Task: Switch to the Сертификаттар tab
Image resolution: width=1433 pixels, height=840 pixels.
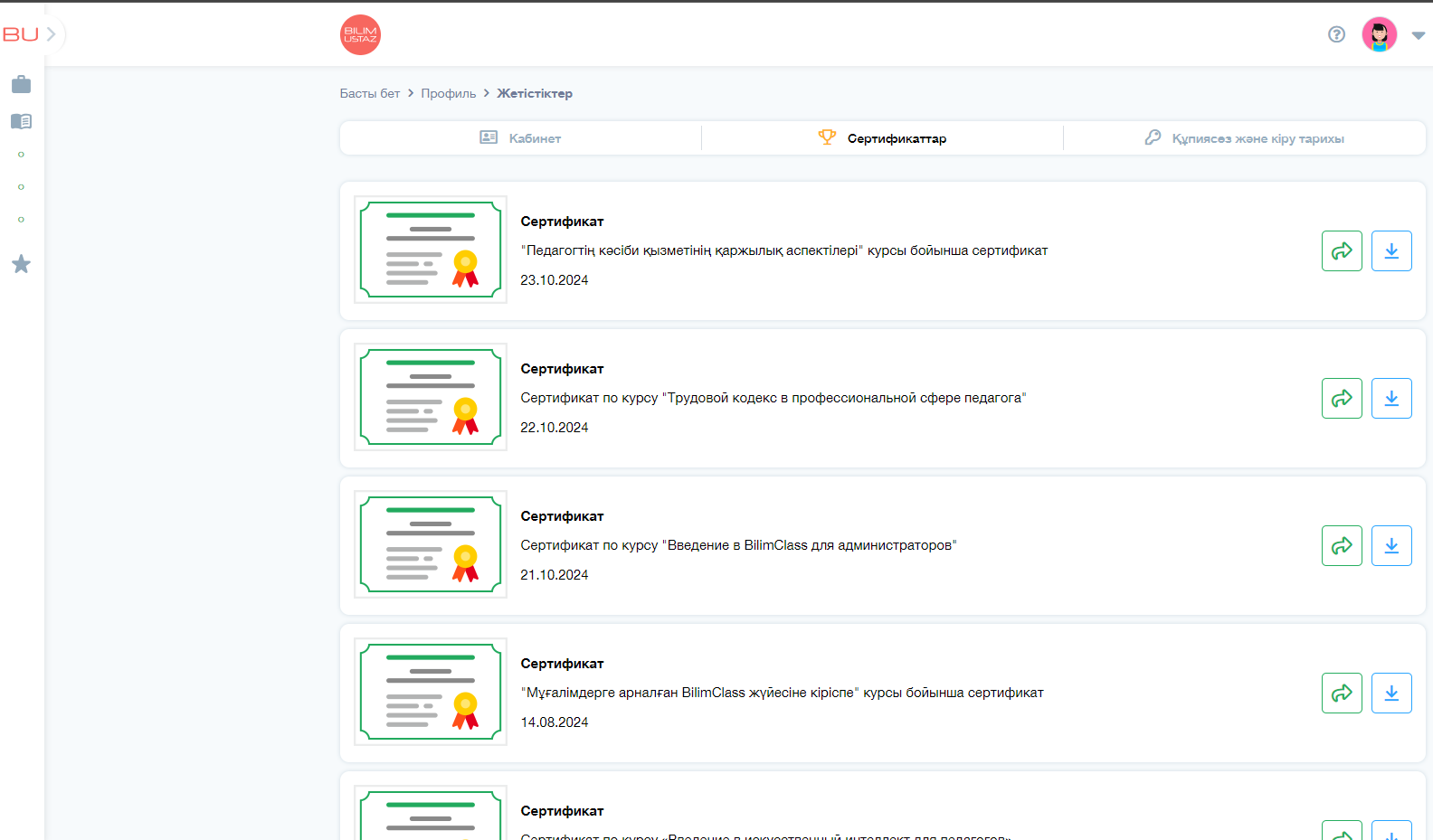Action: point(882,137)
